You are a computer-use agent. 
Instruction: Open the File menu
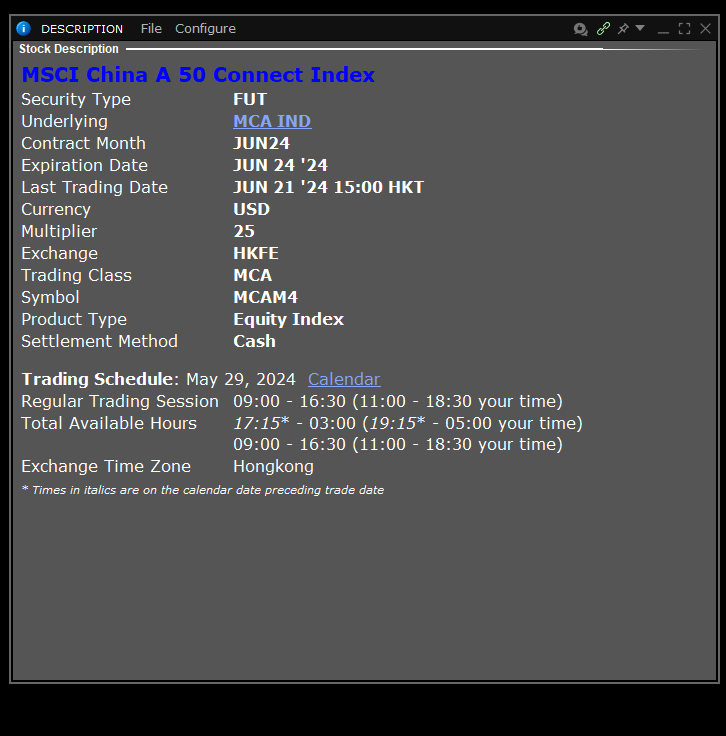click(151, 29)
